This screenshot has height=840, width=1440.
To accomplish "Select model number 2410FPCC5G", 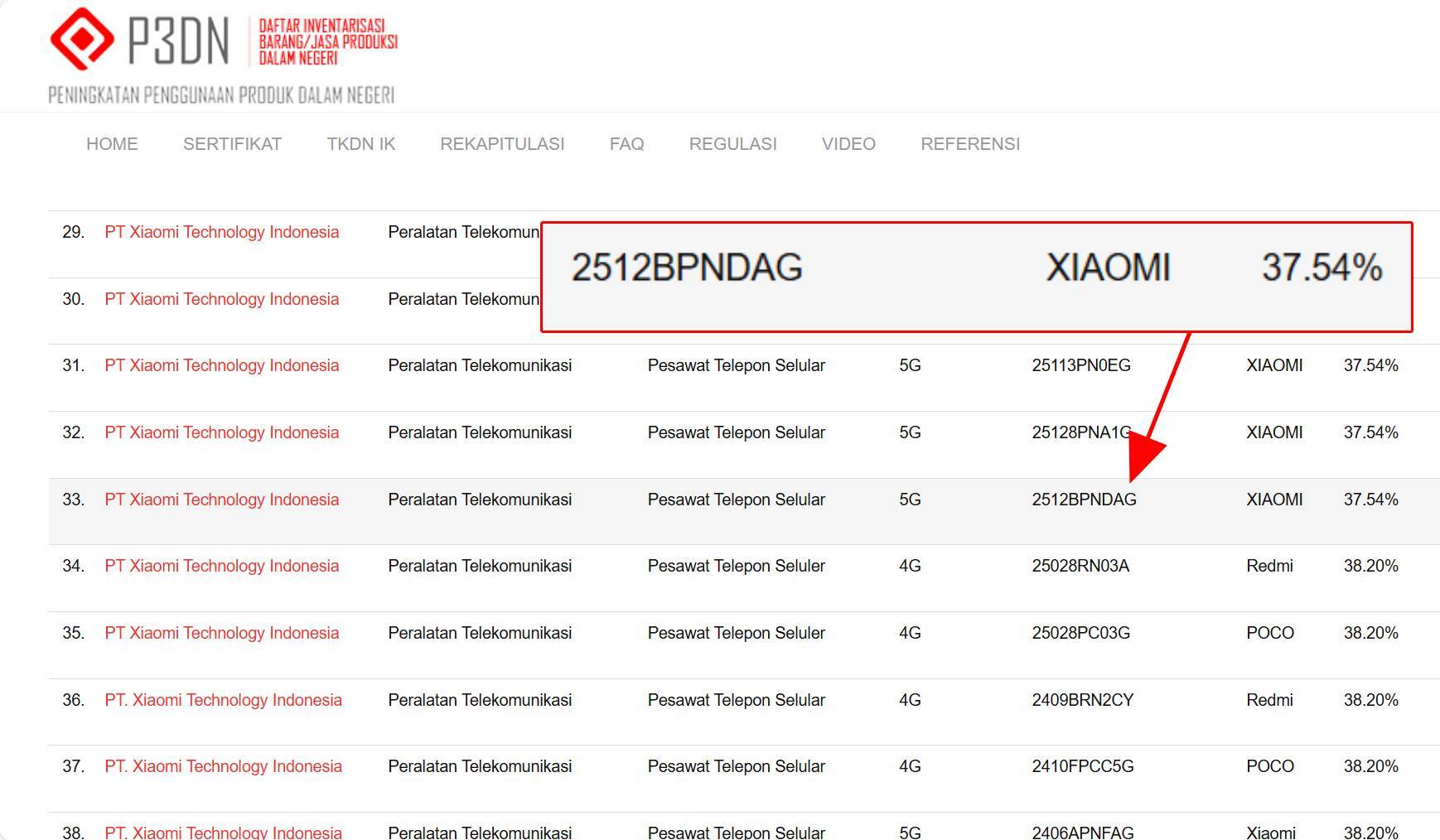I will [1083, 766].
